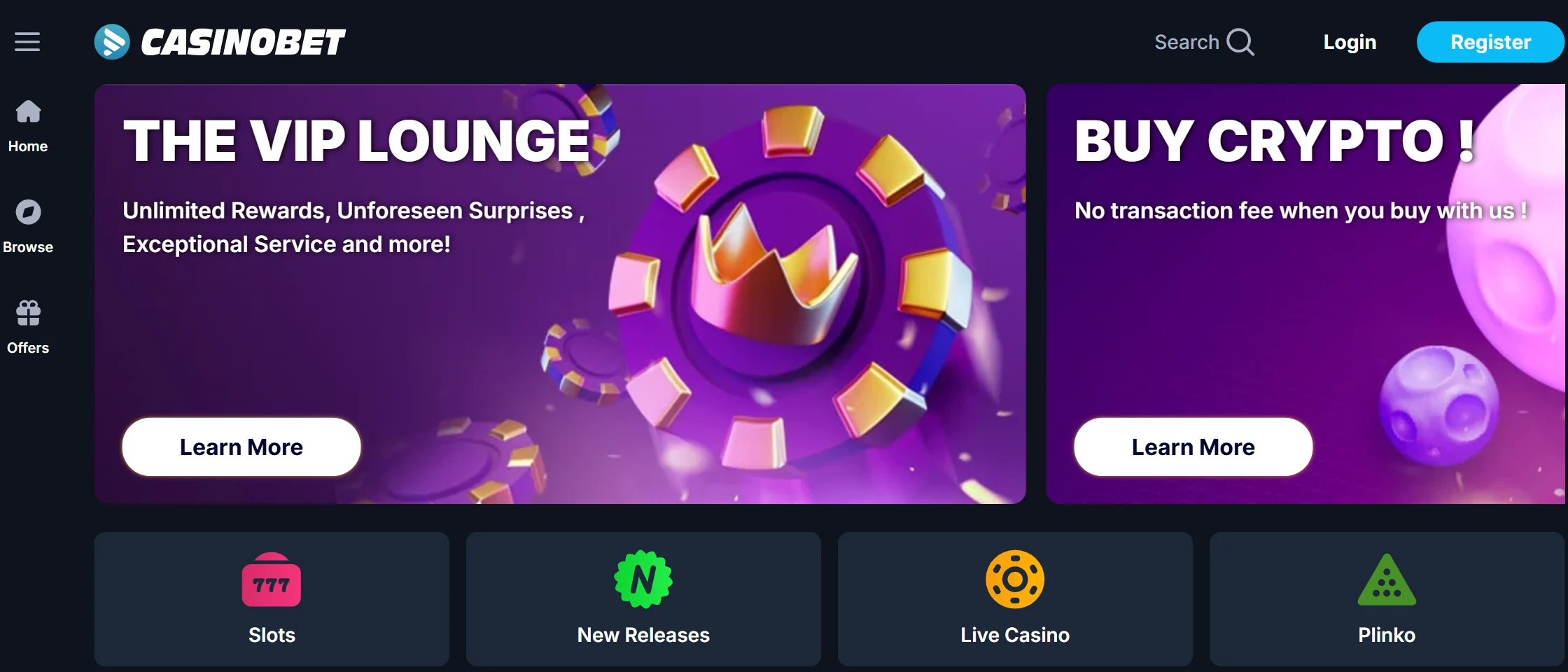
Task: Open the hamburger menu icon
Action: (27, 42)
